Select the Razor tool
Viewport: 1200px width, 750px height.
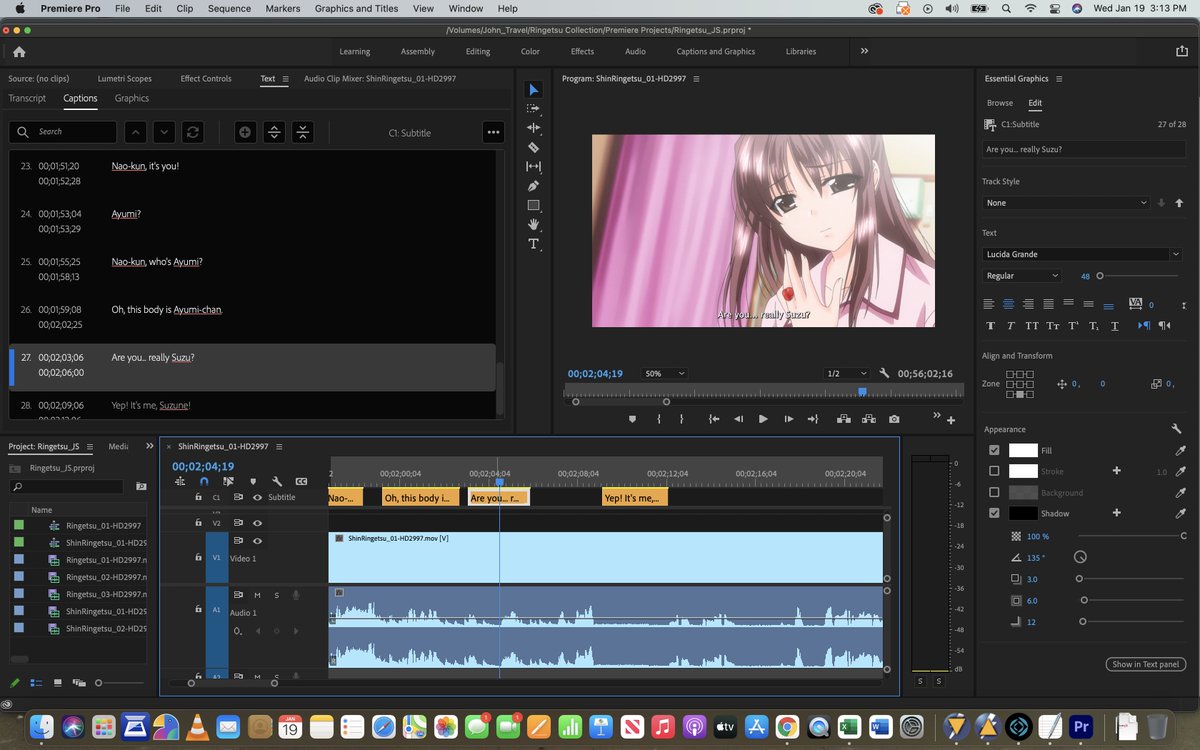click(x=533, y=147)
